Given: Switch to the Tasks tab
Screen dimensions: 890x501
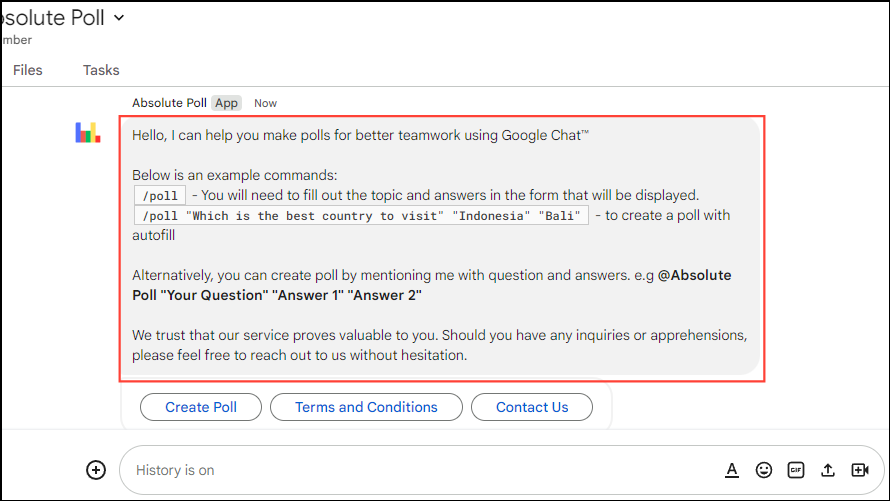Looking at the screenshot, I should pos(101,70).
